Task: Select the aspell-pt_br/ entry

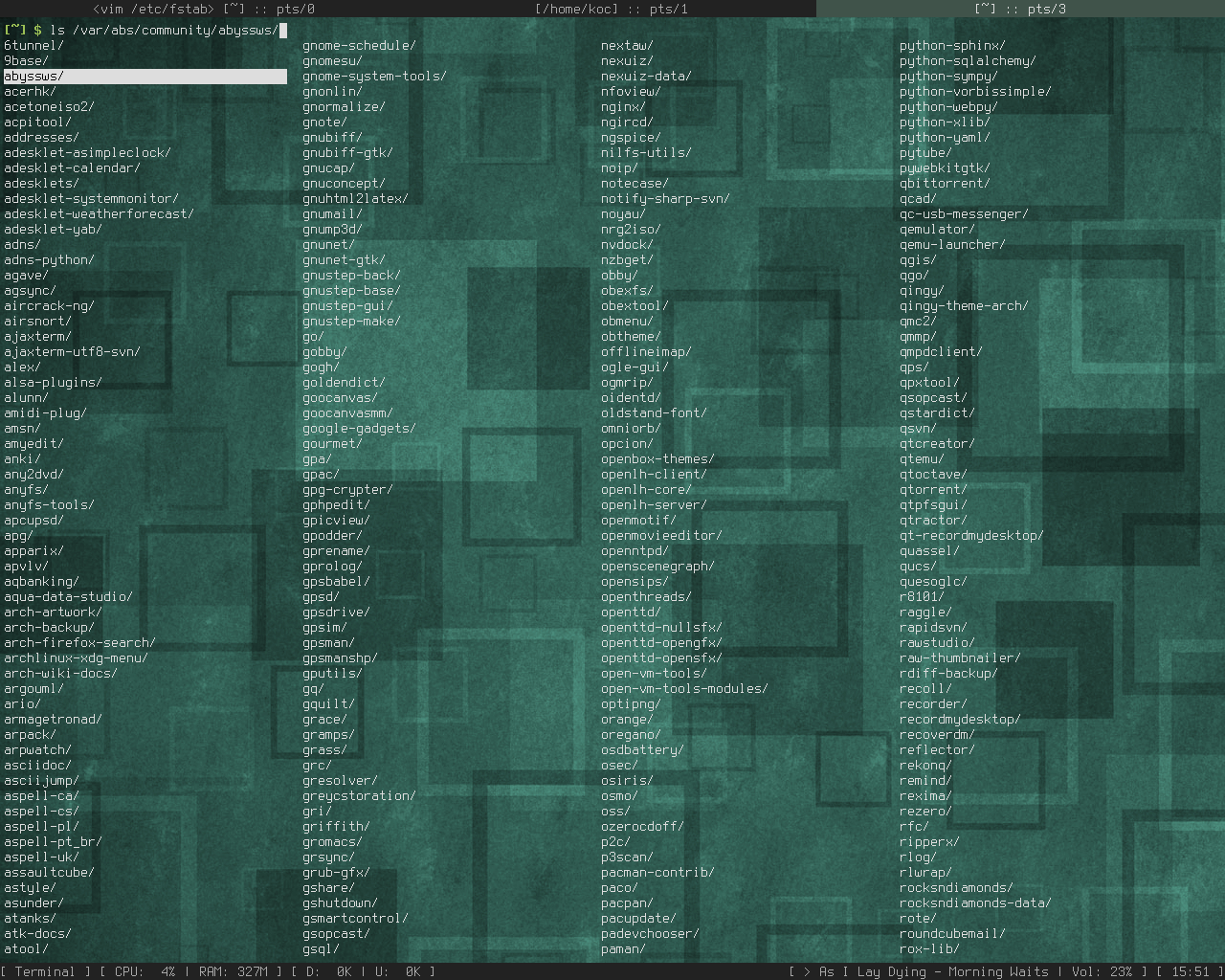Action: [53, 841]
